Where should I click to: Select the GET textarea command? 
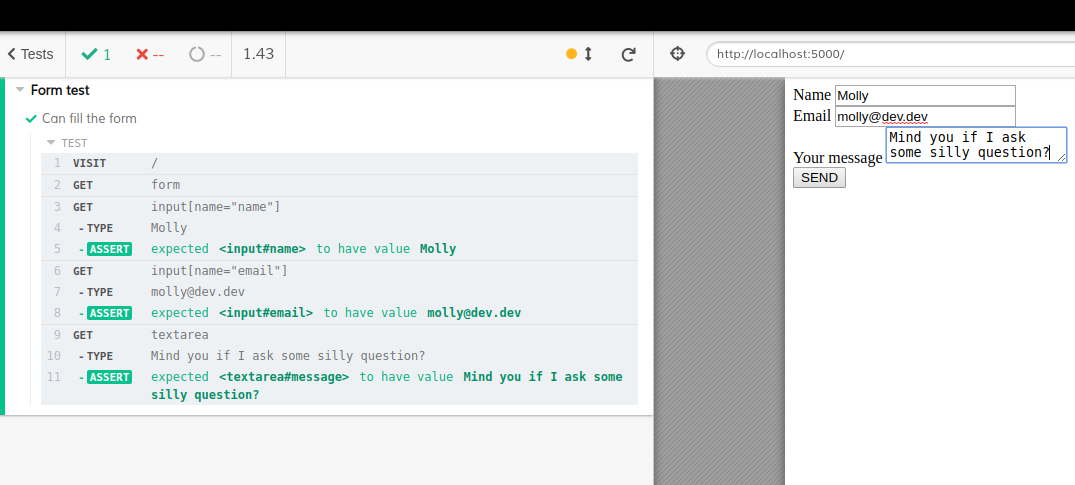point(339,335)
